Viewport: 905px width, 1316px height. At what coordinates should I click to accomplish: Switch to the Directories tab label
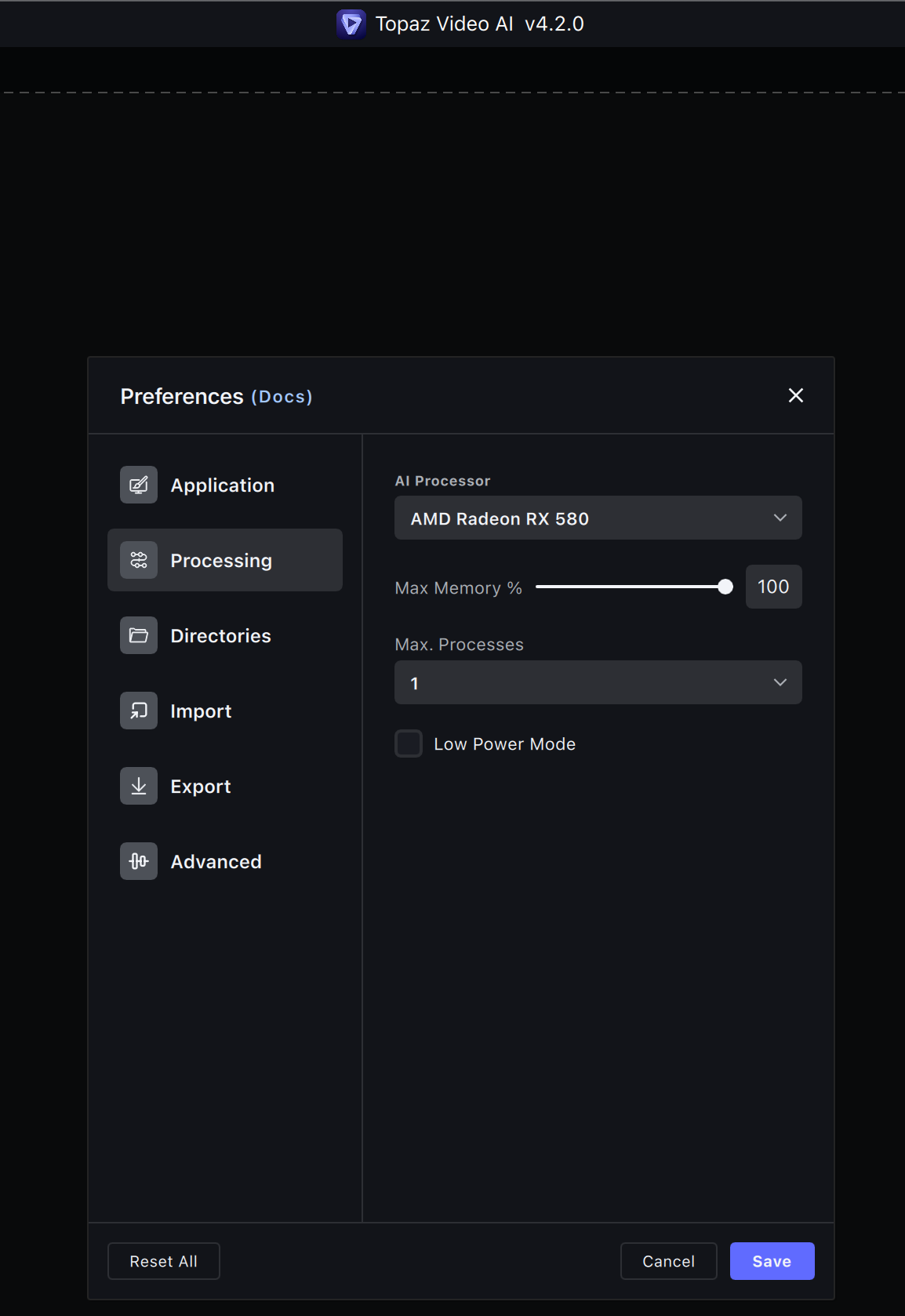point(220,635)
